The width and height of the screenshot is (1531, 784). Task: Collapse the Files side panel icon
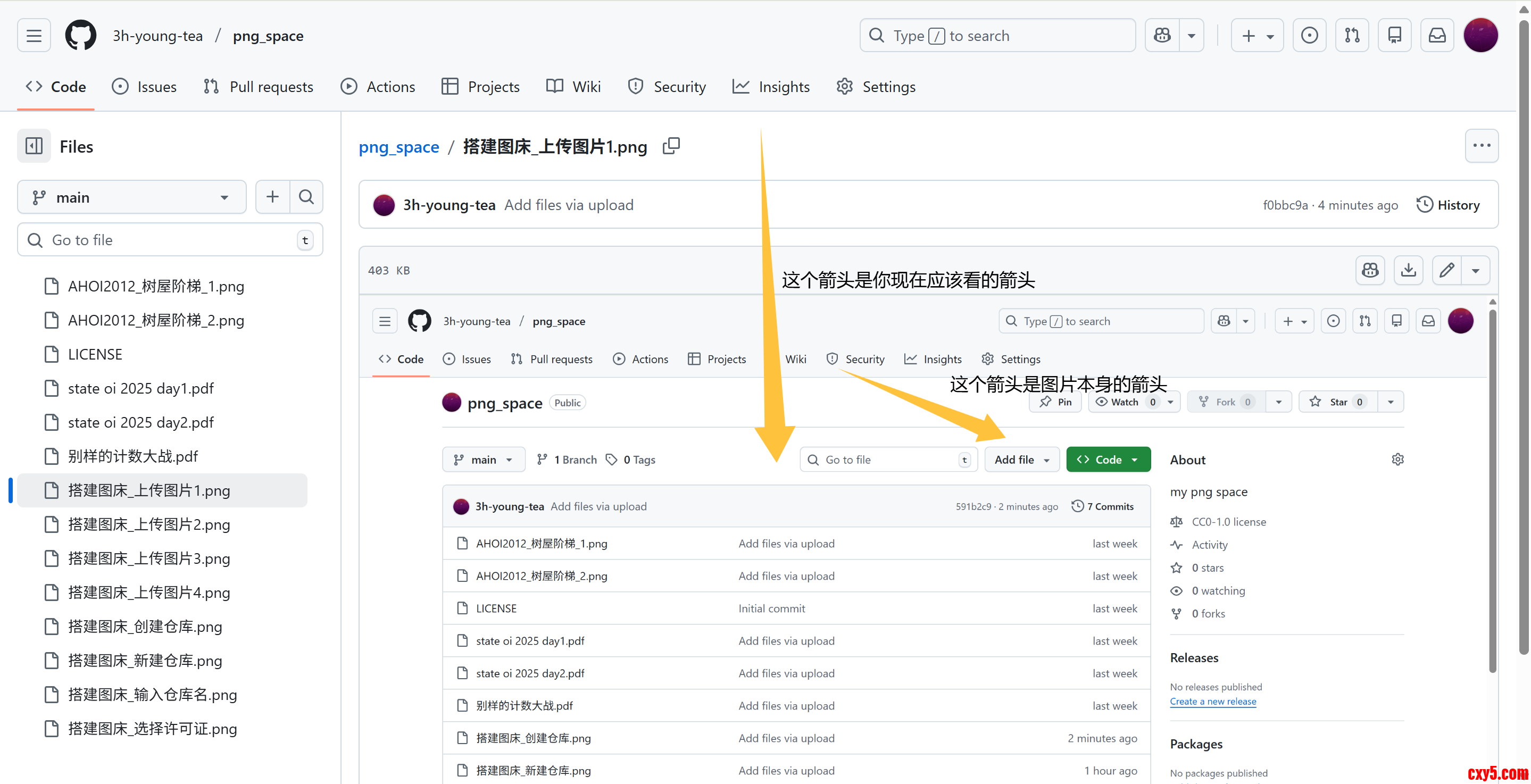point(34,146)
